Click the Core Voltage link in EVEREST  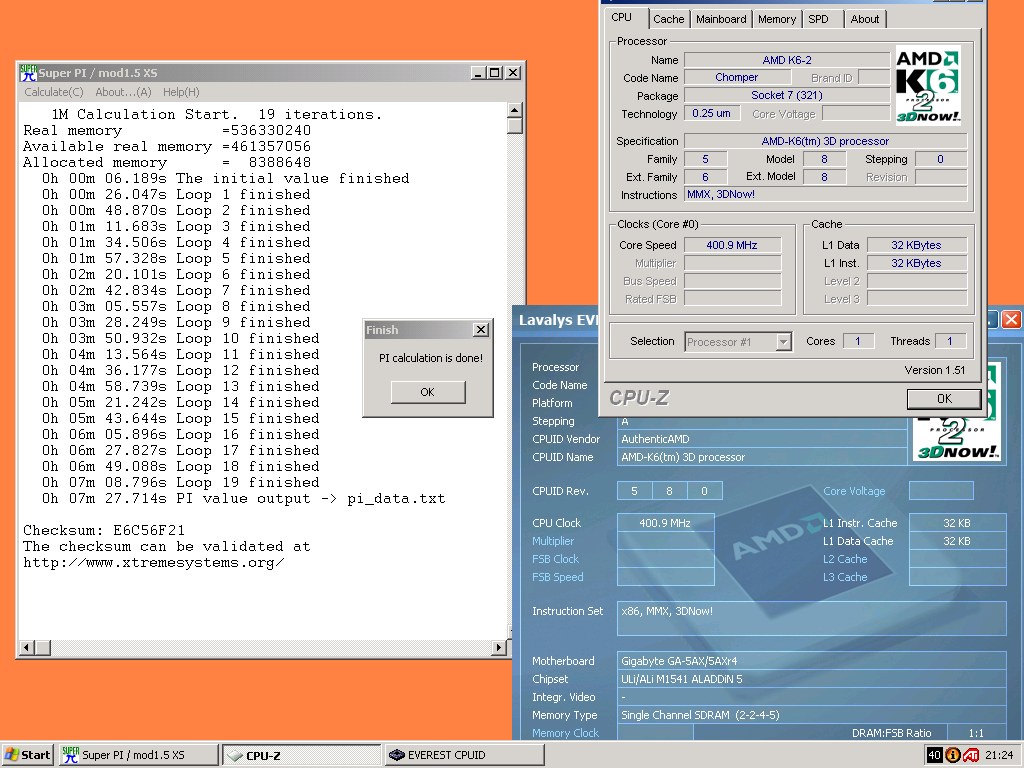(854, 491)
